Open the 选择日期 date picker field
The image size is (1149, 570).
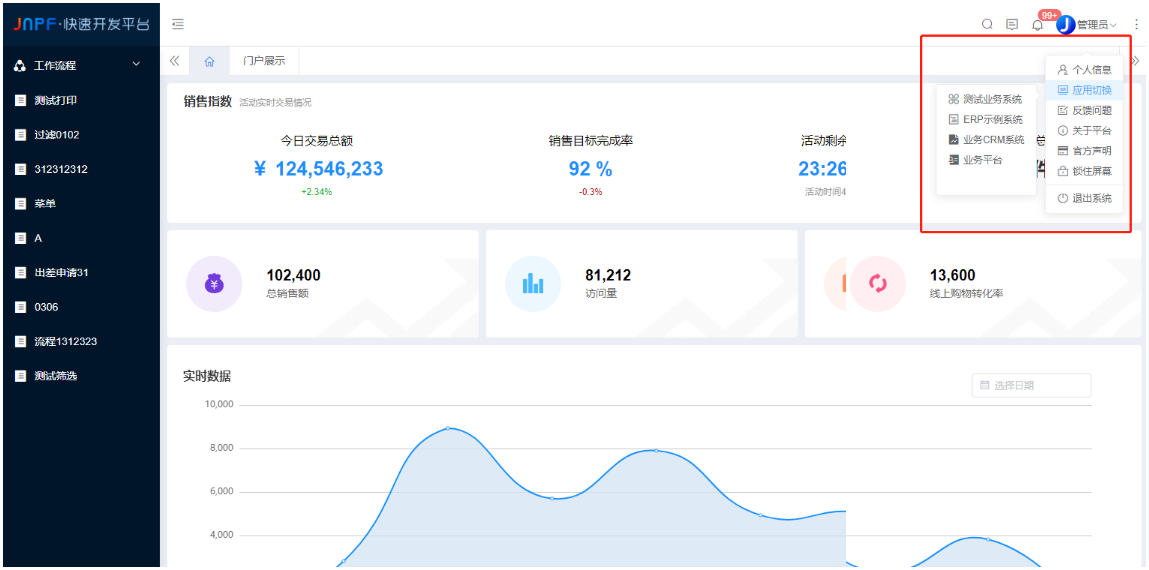pos(1031,385)
